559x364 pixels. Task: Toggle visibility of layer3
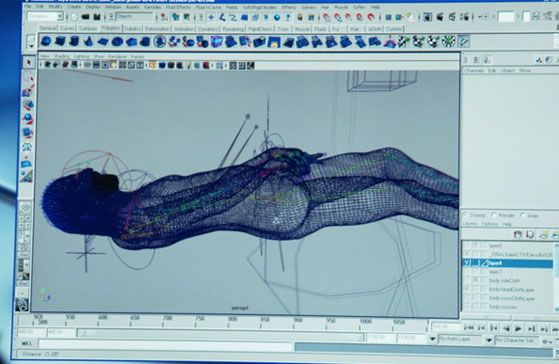click(x=467, y=272)
